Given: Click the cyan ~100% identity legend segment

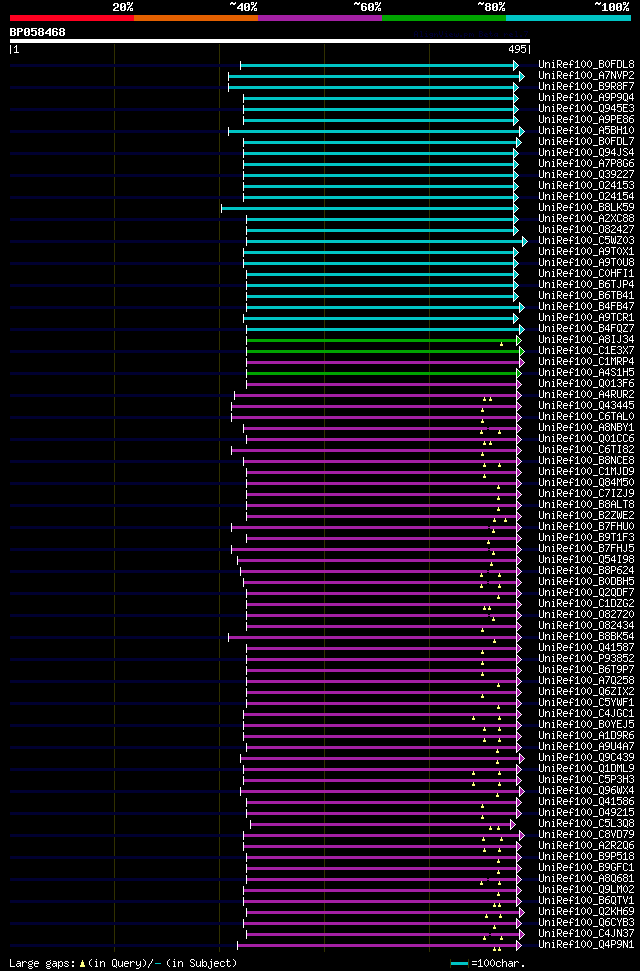Looking at the screenshot, I should (x=568, y=18).
